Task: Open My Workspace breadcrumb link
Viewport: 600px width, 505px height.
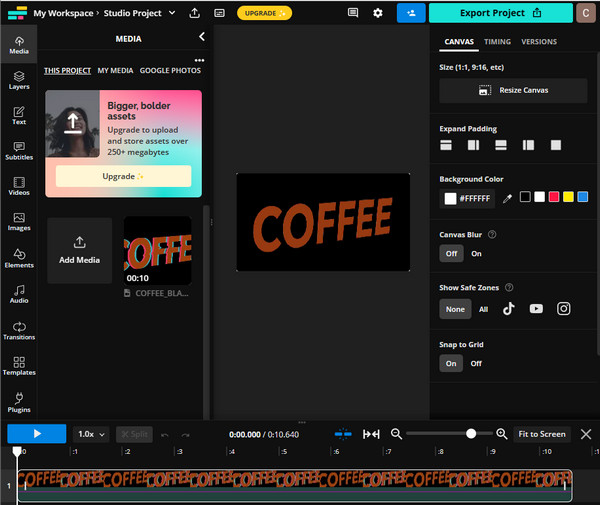Action: click(63, 13)
